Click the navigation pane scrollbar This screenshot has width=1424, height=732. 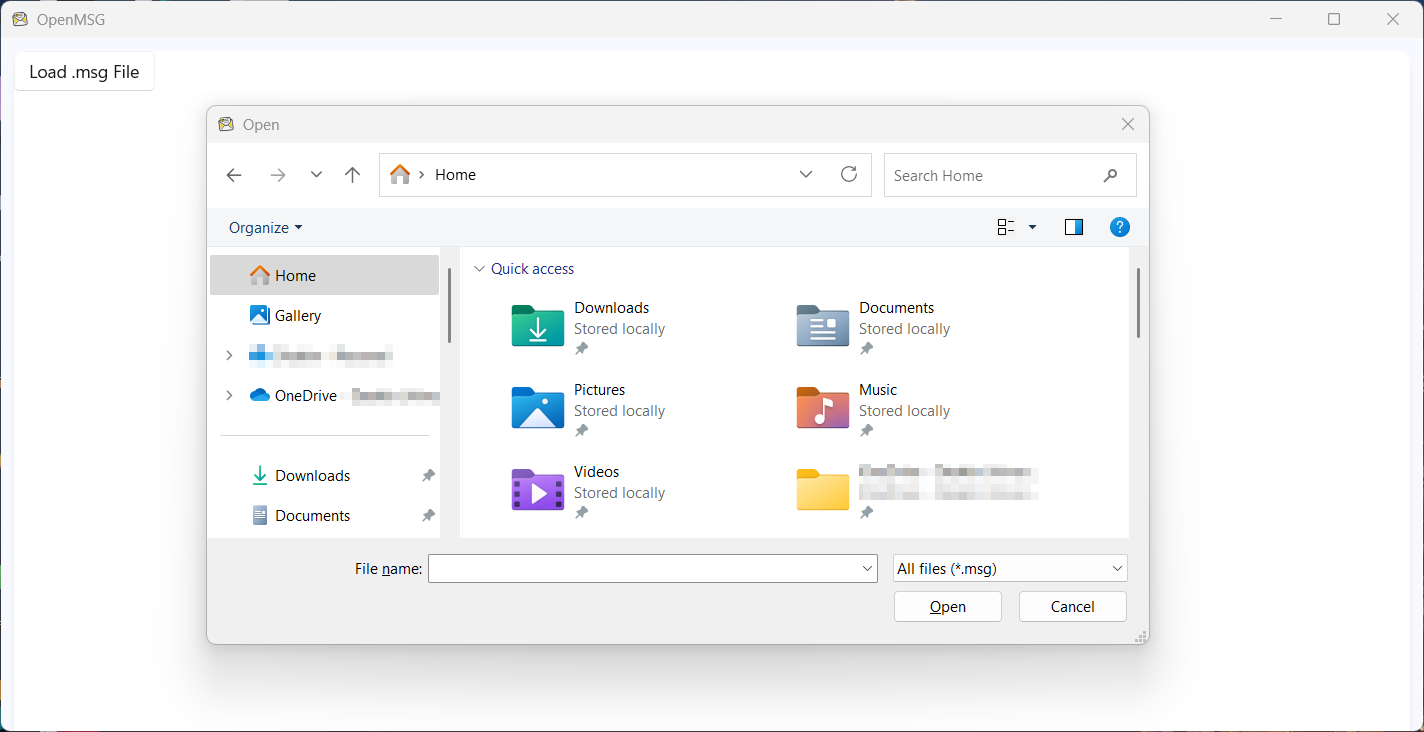449,305
